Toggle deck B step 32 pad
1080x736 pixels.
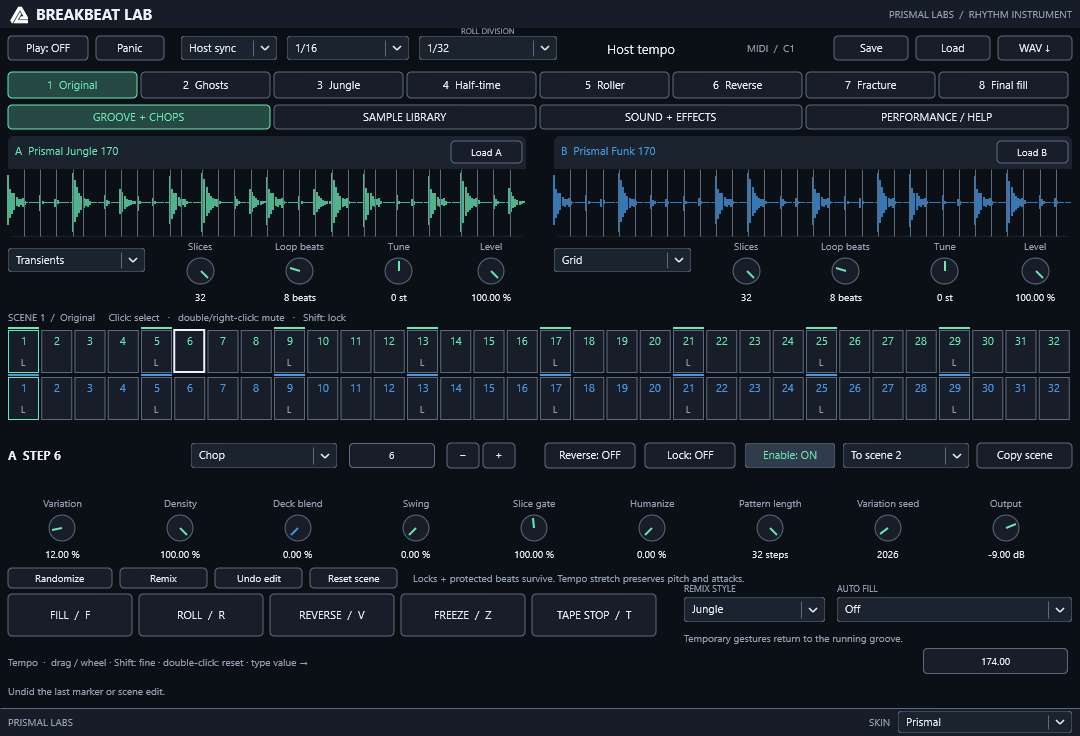(x=1054, y=398)
